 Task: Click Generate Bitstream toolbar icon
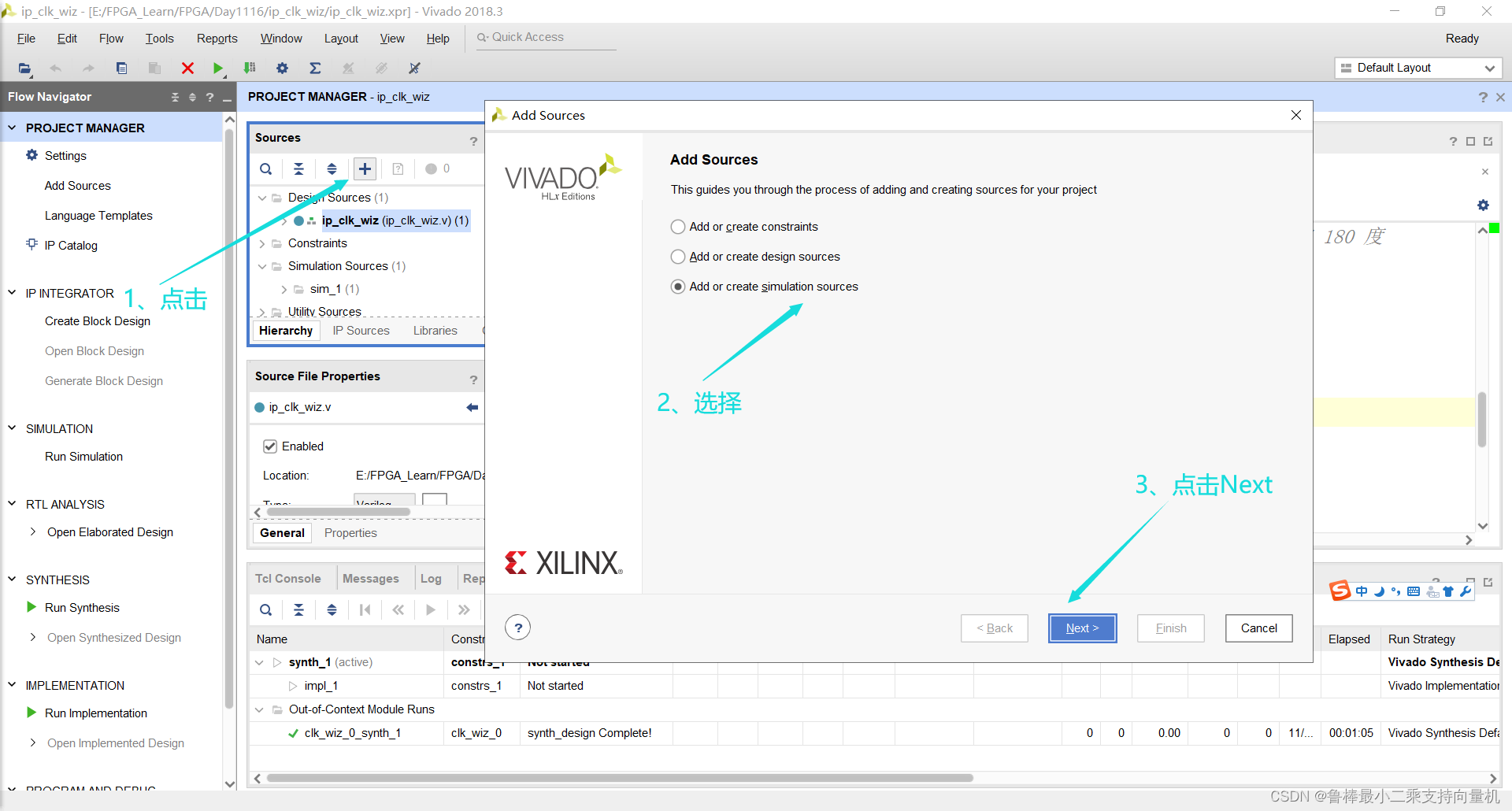(x=250, y=69)
